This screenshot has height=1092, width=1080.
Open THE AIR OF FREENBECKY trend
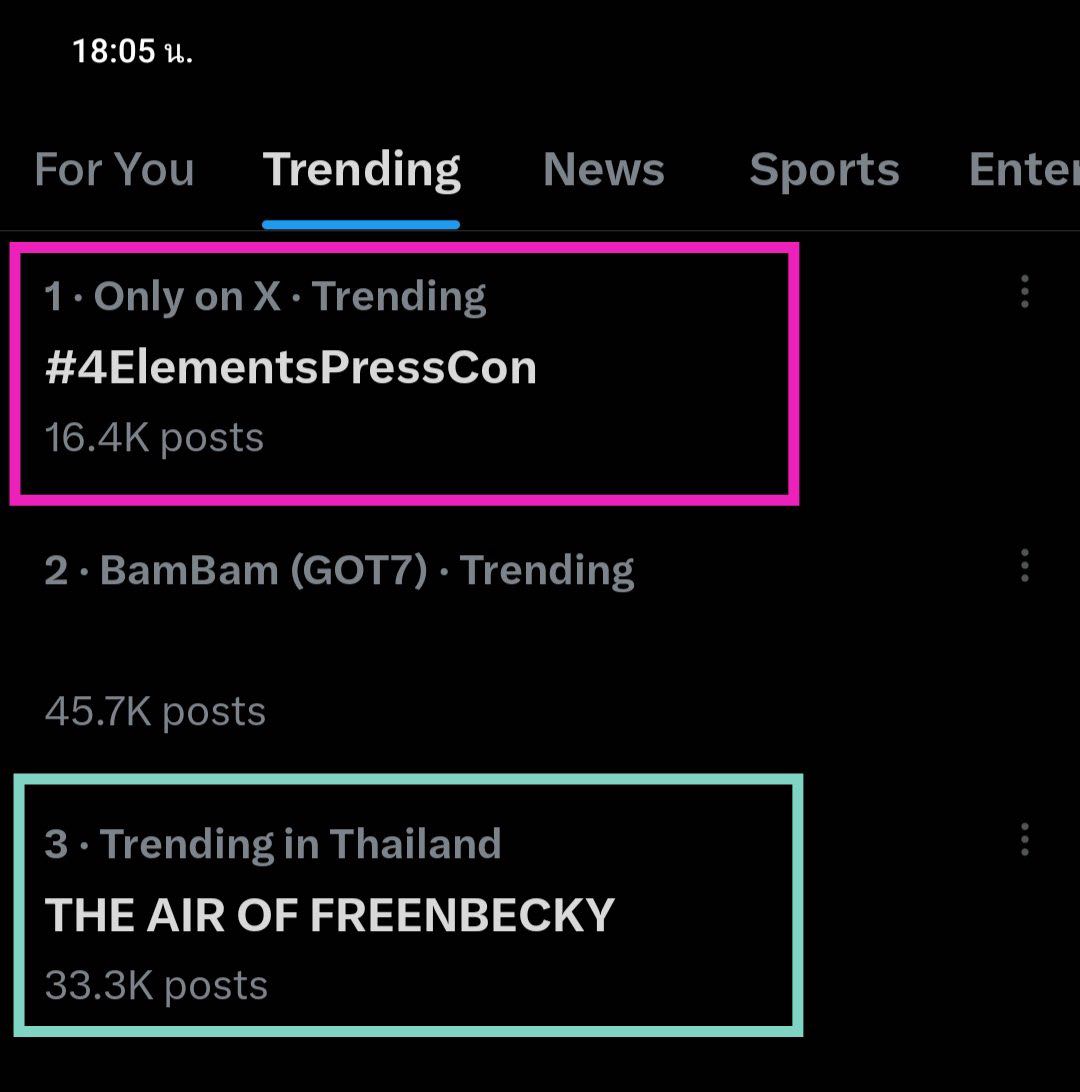(330, 915)
